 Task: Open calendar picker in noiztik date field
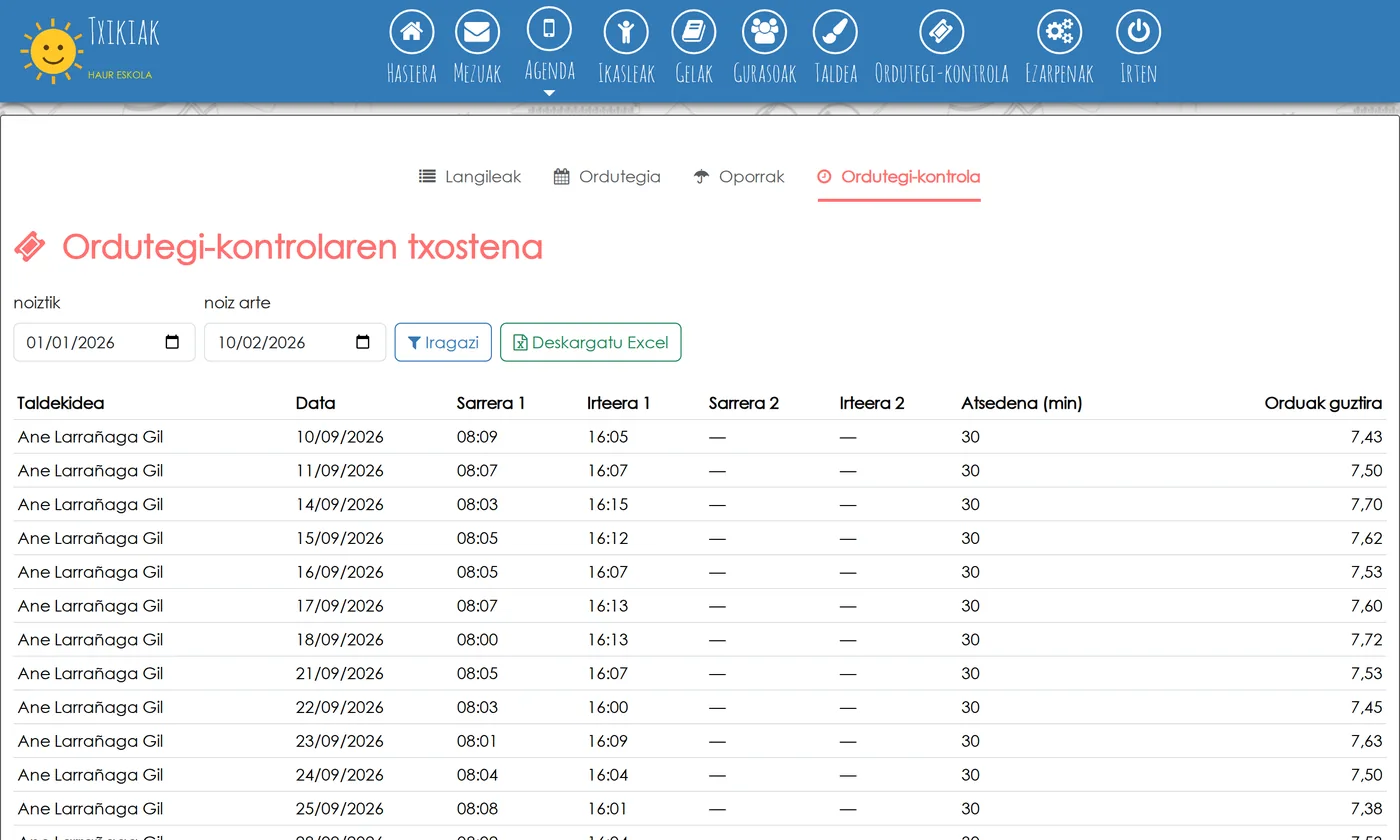pyautogui.click(x=172, y=342)
